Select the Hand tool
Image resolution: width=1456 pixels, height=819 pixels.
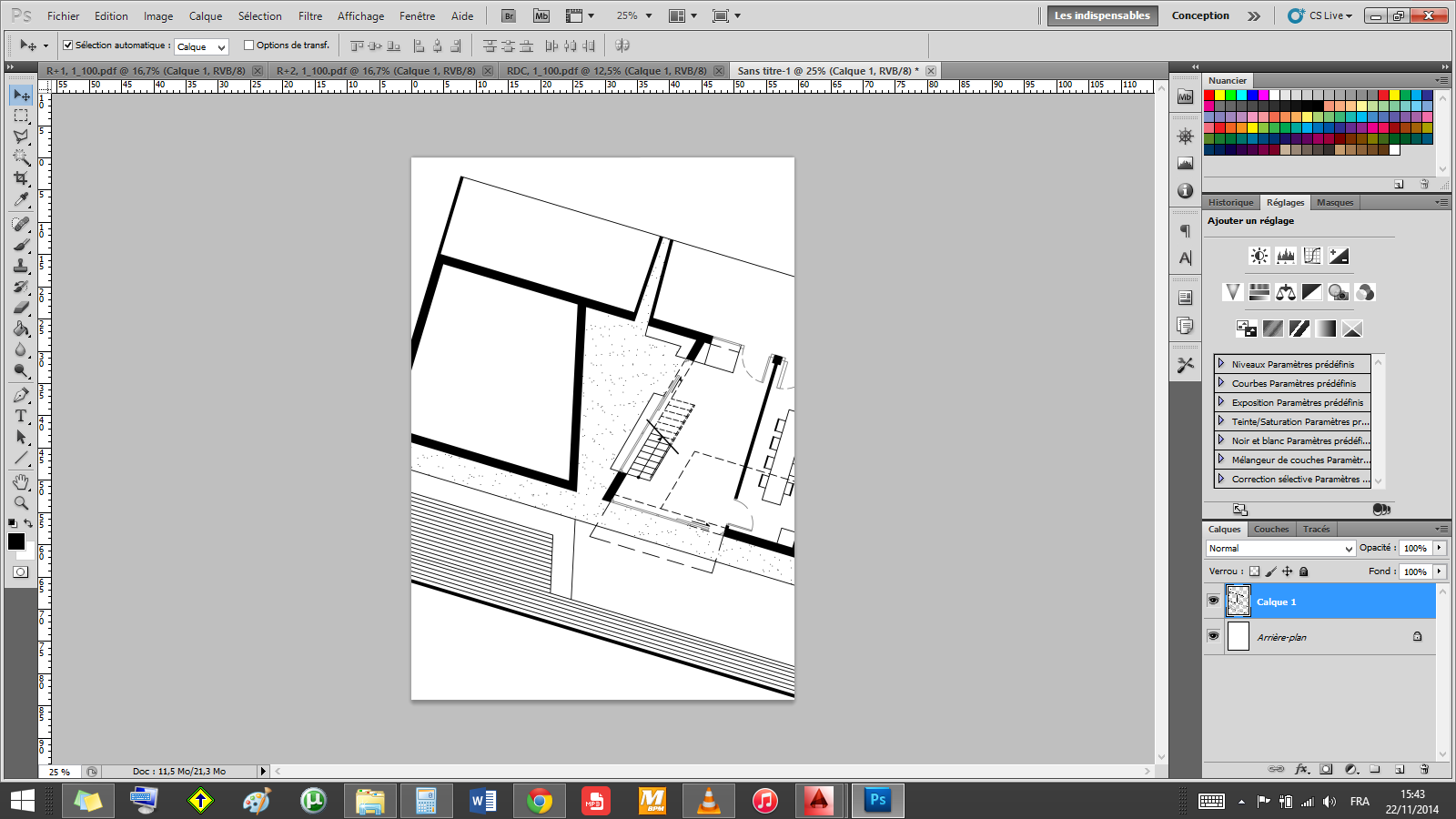pyautogui.click(x=21, y=481)
